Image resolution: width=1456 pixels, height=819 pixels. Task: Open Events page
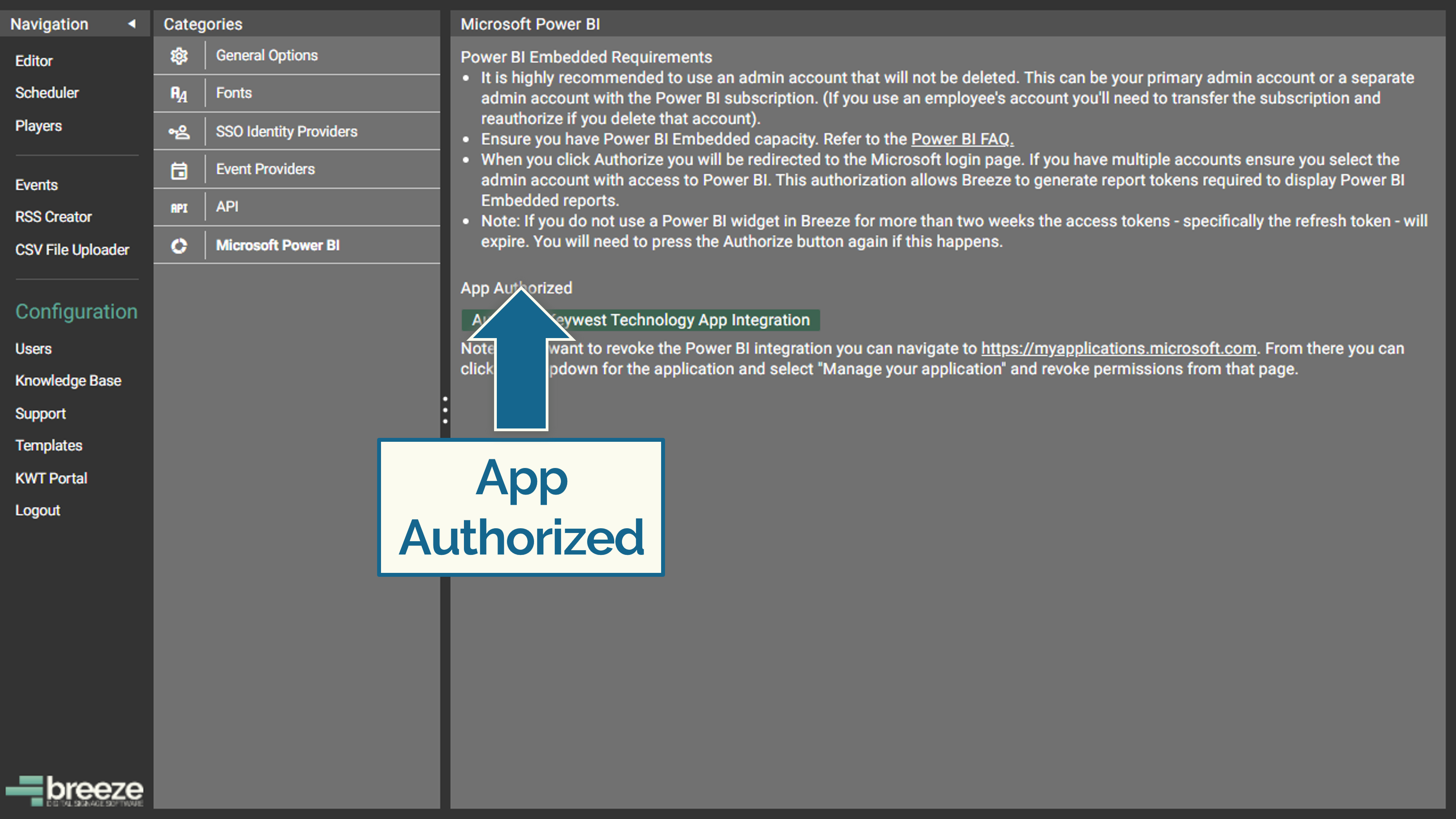coord(36,185)
